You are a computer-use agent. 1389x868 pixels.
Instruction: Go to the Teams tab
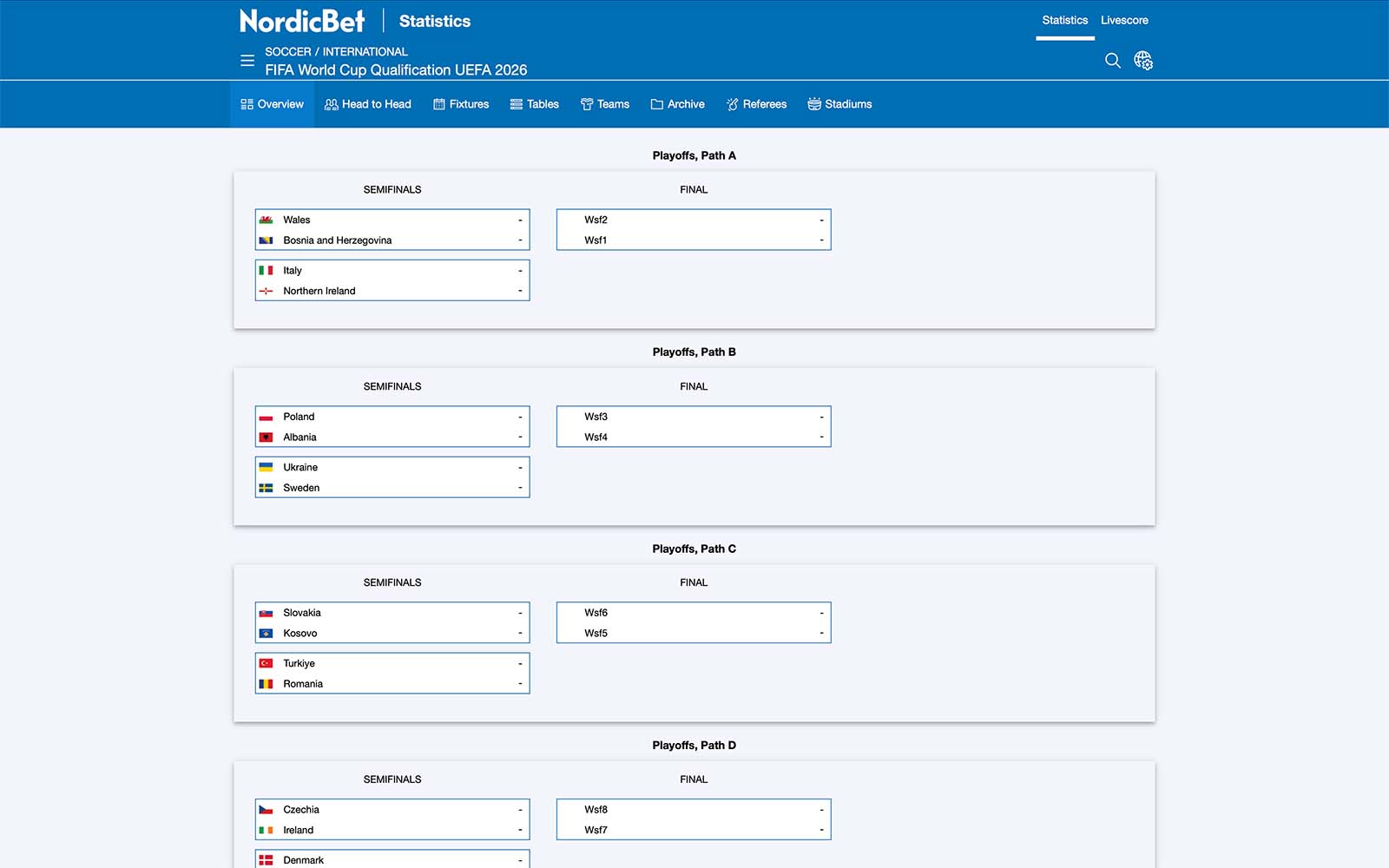[x=605, y=104]
